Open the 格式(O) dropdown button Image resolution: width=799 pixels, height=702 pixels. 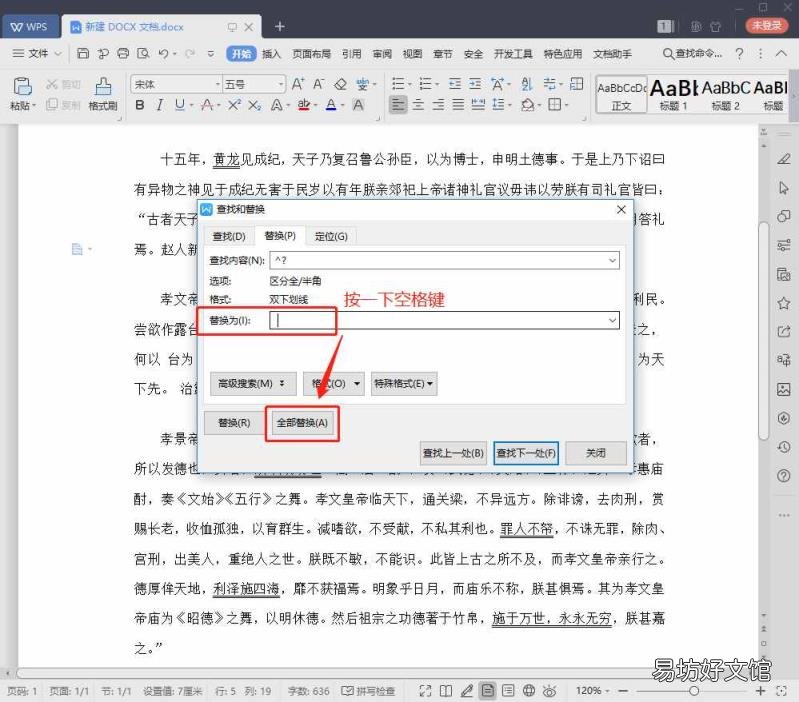[x=334, y=383]
